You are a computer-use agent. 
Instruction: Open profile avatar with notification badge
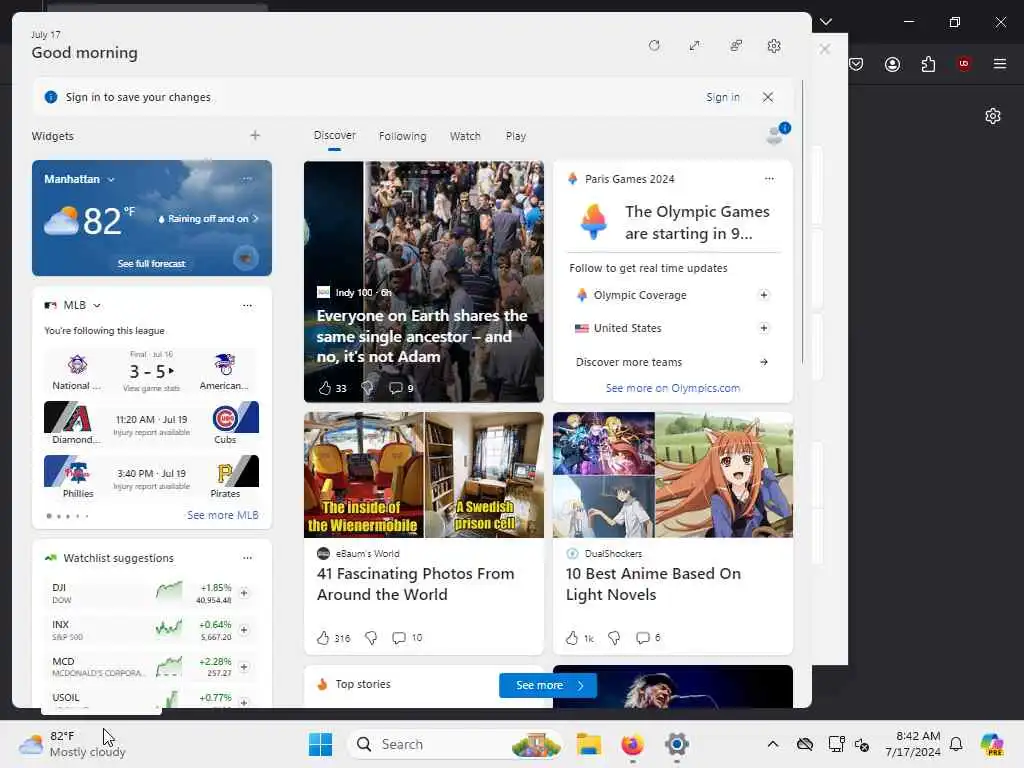pyautogui.click(x=777, y=134)
